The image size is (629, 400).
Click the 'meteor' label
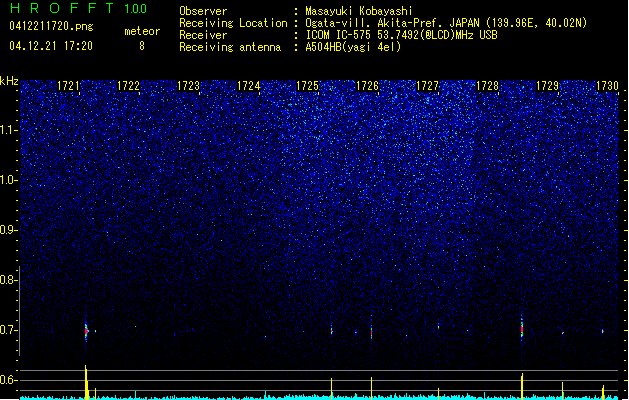[x=142, y=31]
